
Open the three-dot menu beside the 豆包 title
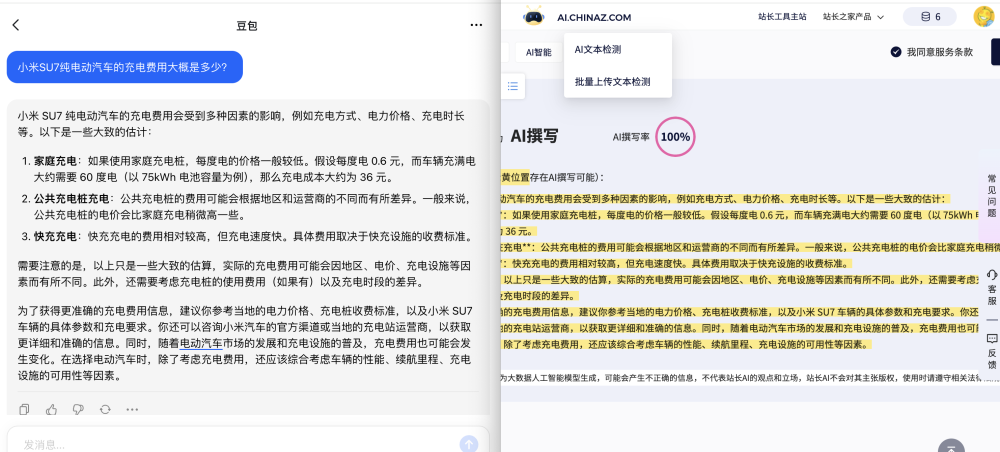pos(476,25)
